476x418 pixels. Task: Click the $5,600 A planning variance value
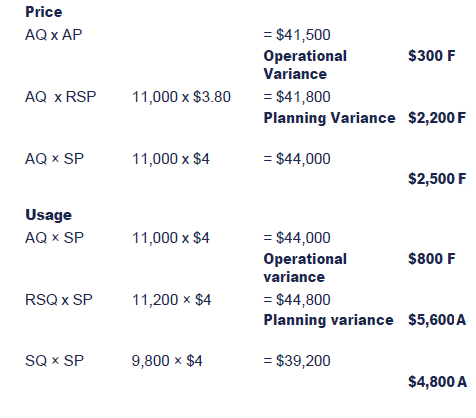click(x=437, y=320)
